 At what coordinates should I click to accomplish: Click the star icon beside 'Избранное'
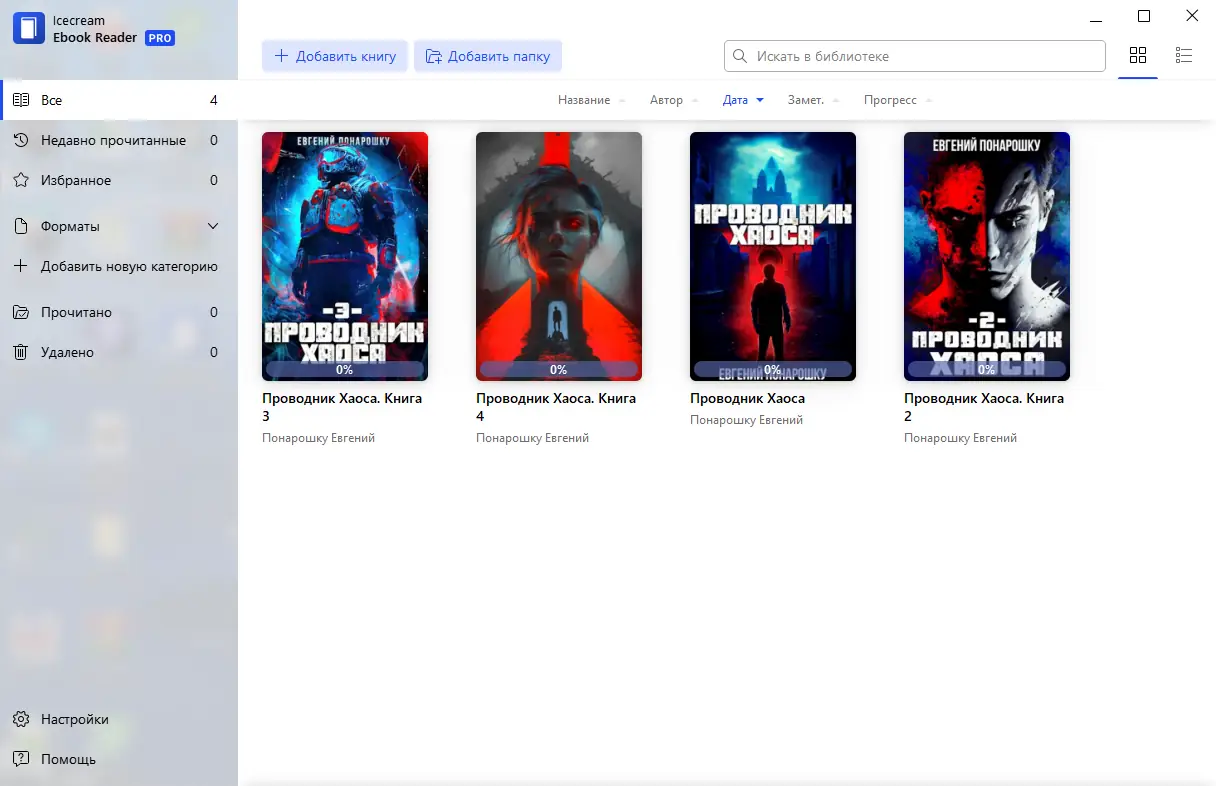click(21, 180)
